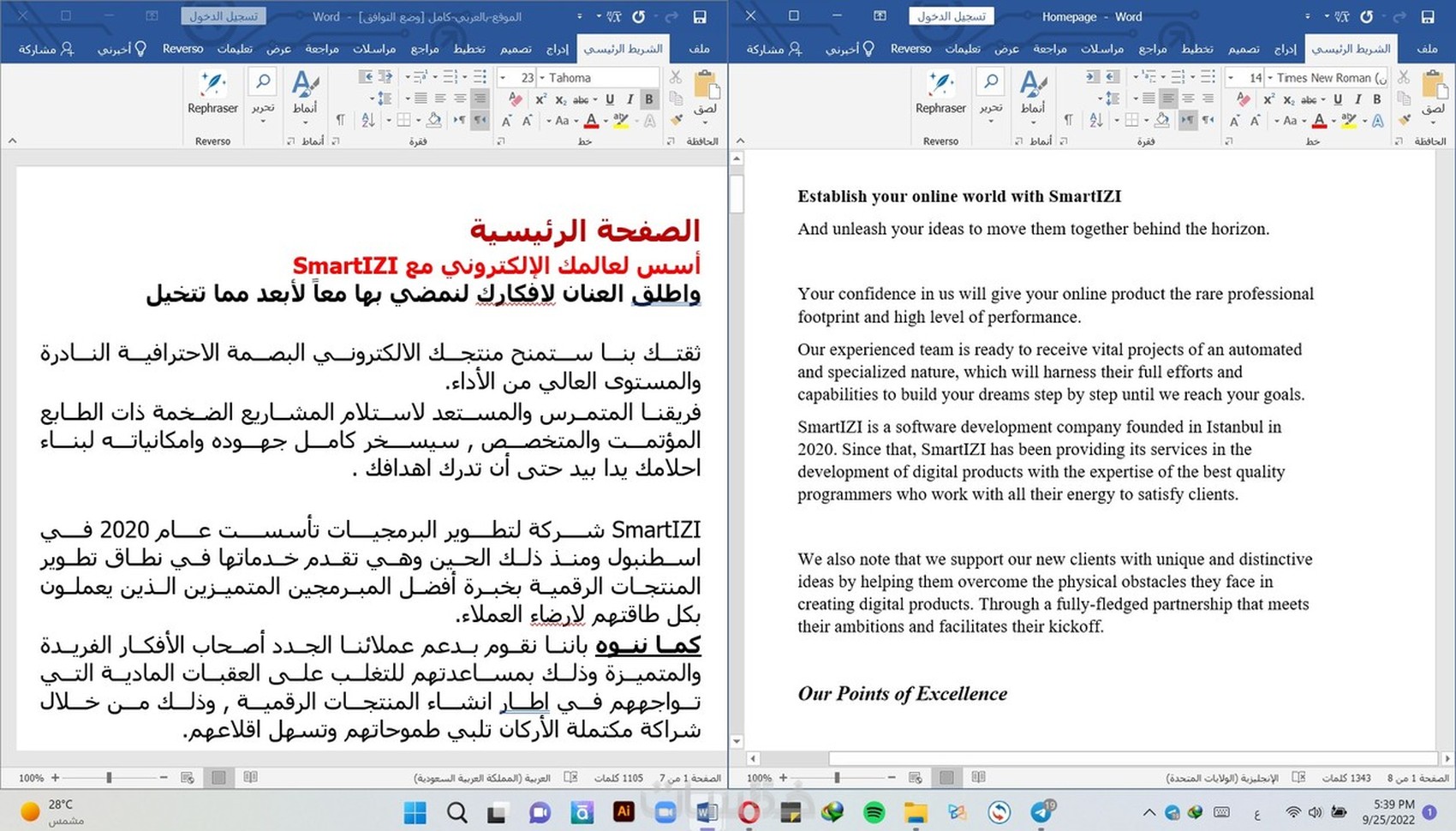Click the equation icon in Arabic document's title bar
Viewport: 1456px width, 831px height.
coord(614,16)
